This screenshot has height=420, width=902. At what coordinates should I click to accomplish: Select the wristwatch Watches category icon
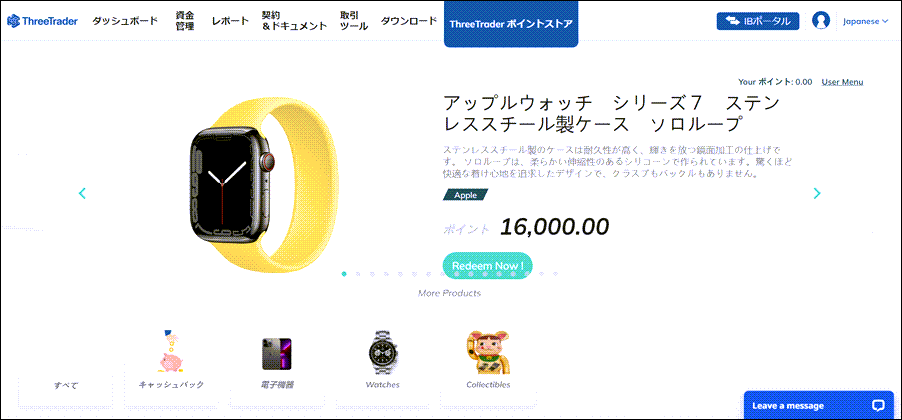[383, 353]
